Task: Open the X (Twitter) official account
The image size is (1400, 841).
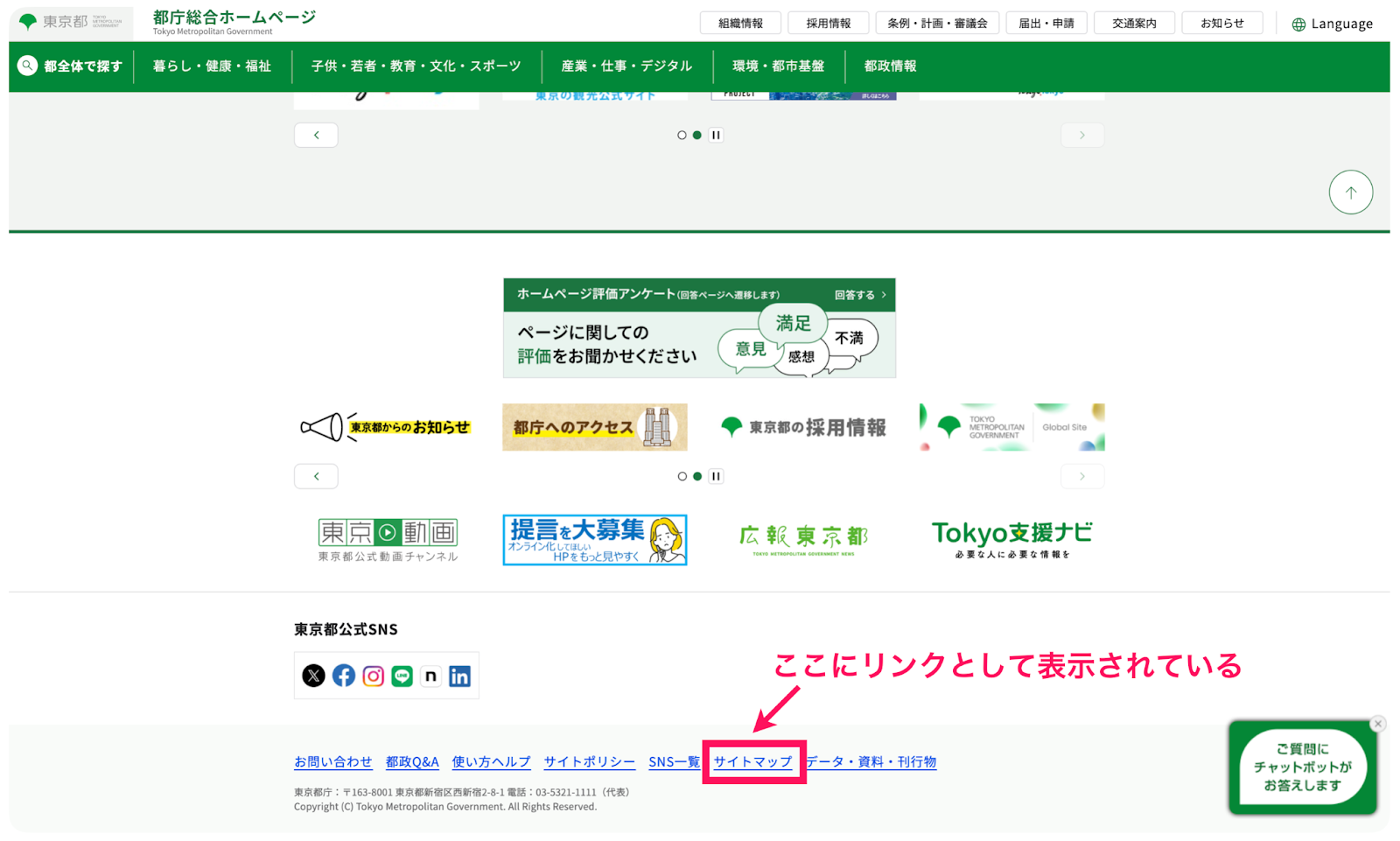Action: coord(314,675)
